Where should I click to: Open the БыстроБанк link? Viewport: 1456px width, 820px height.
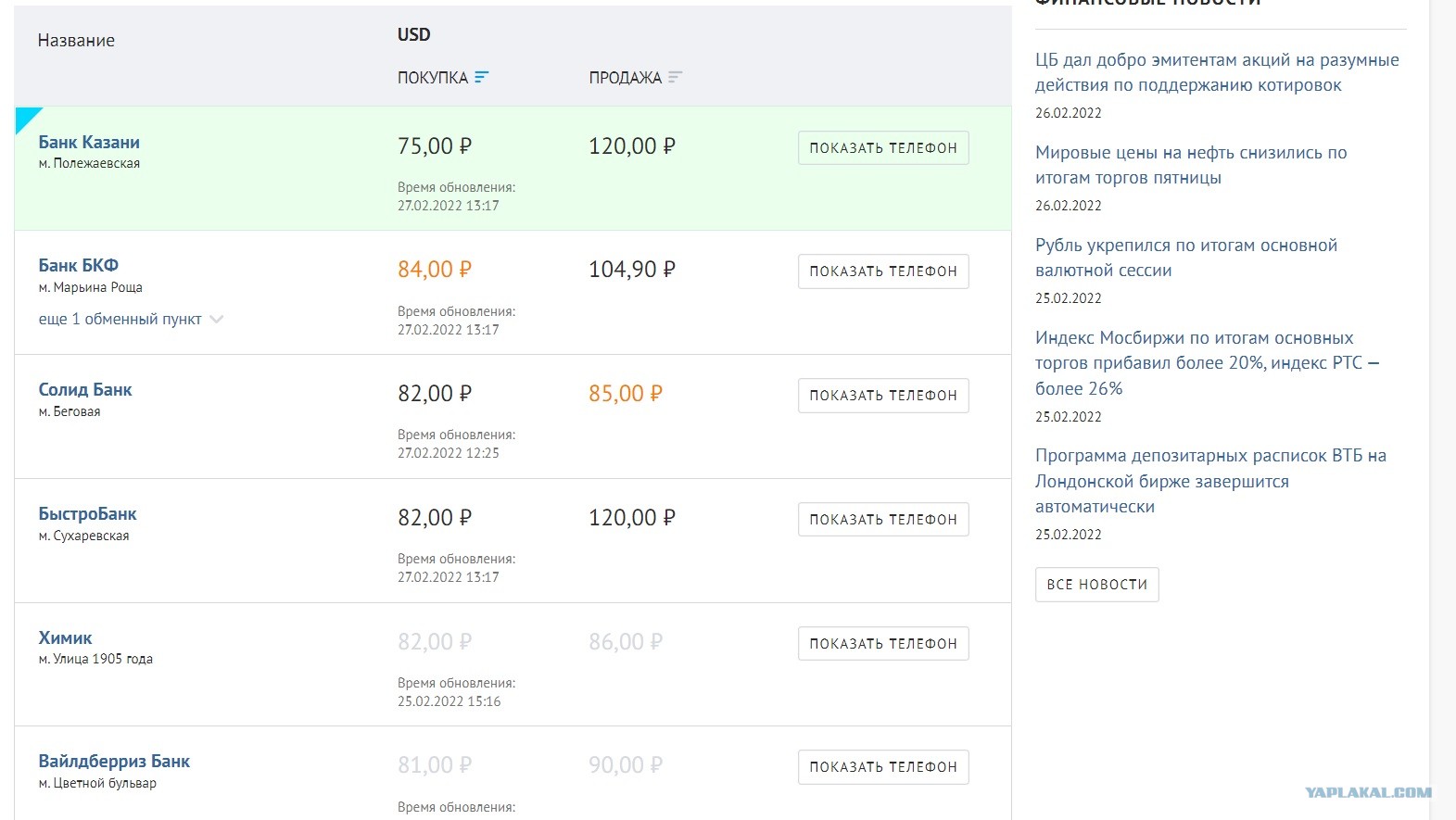(x=87, y=514)
